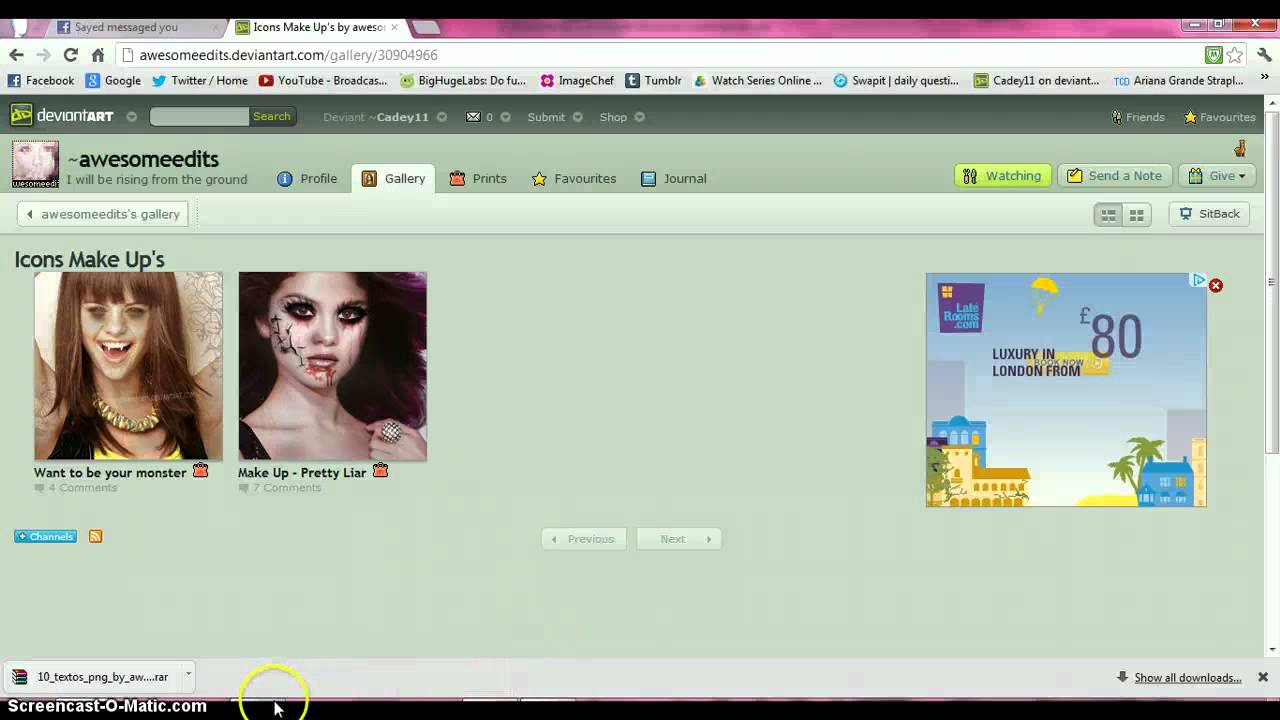Click the print icon beside Make Up - Pretty Liar
This screenshot has width=1280, height=720.
[380, 471]
